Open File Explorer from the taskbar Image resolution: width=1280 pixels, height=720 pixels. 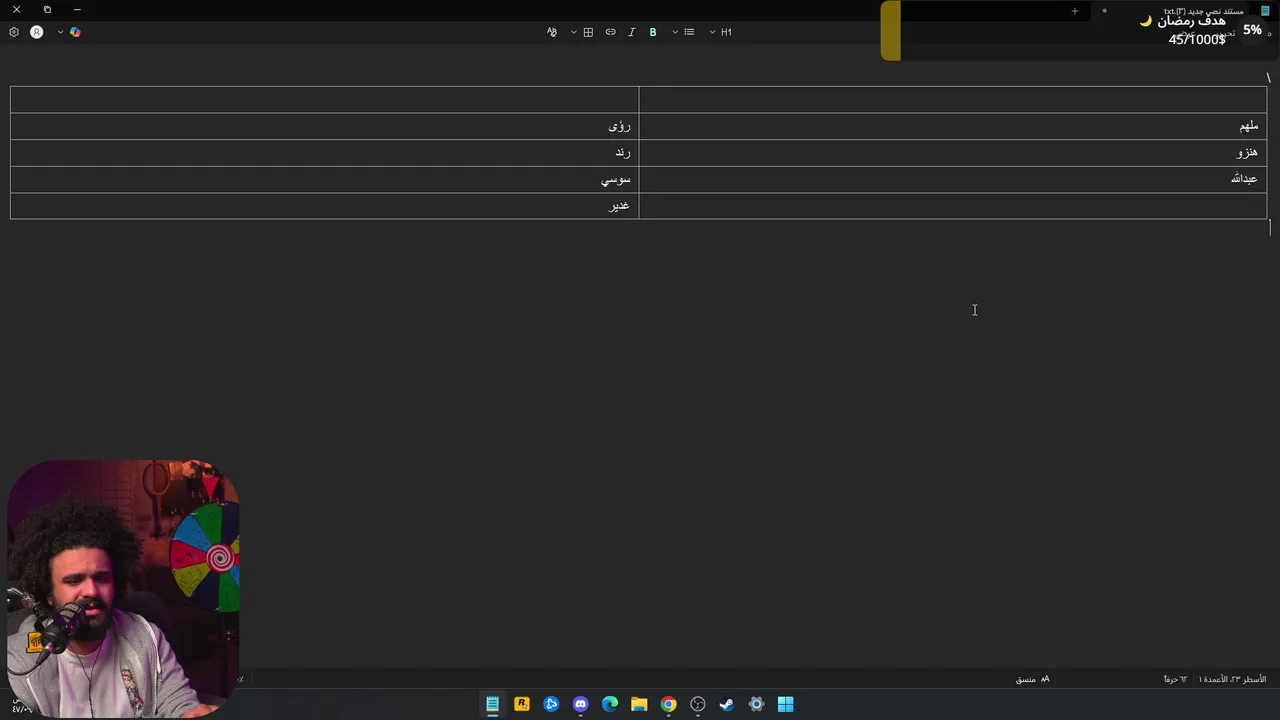pos(639,704)
